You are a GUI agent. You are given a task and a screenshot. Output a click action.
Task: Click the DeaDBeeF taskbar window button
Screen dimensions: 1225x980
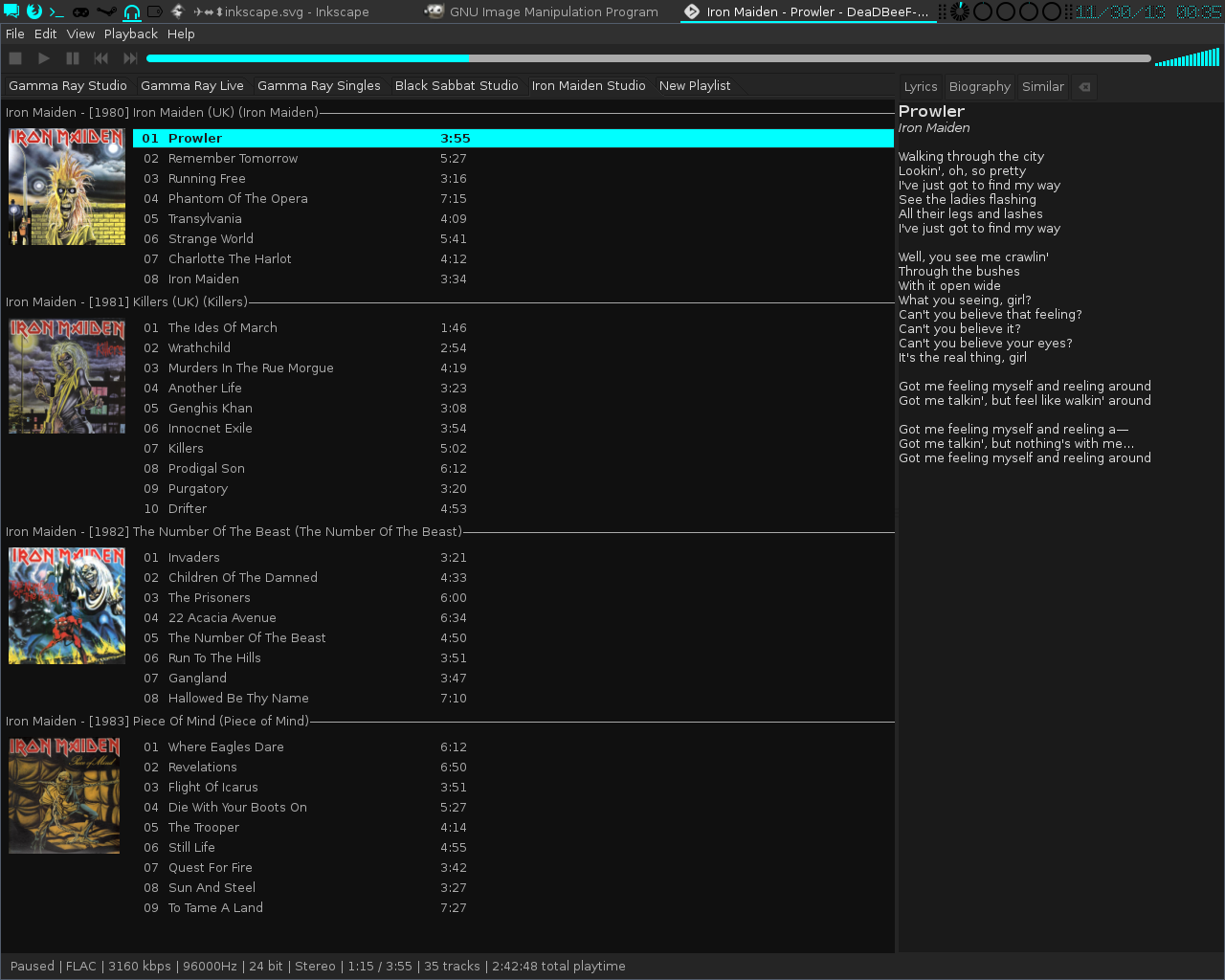click(x=808, y=11)
